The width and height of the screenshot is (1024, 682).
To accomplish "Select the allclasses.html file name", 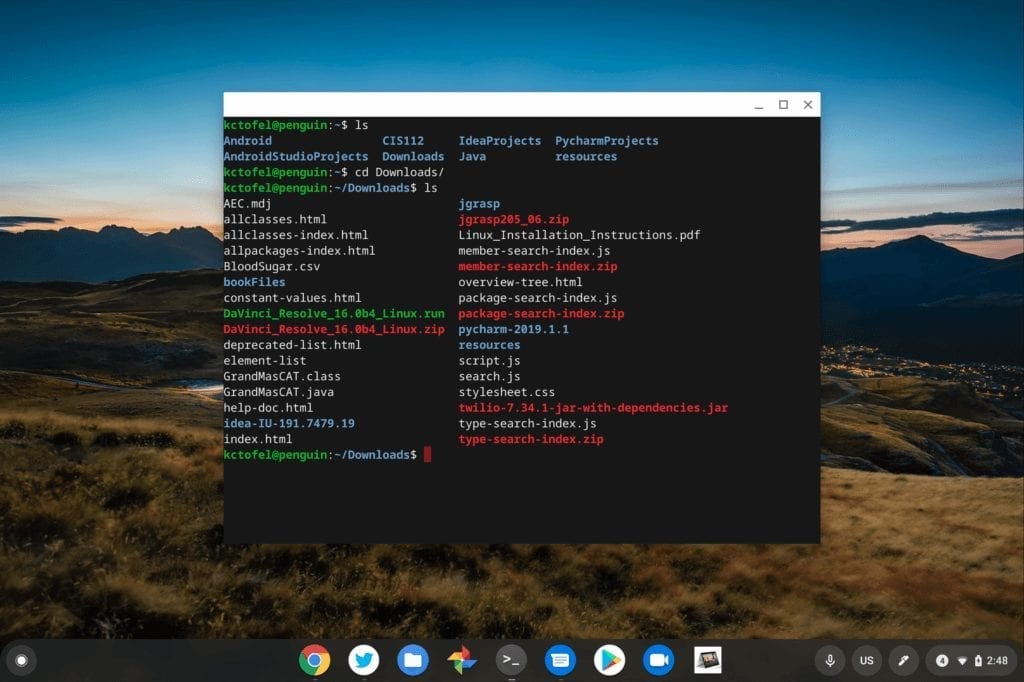I will tap(275, 219).
